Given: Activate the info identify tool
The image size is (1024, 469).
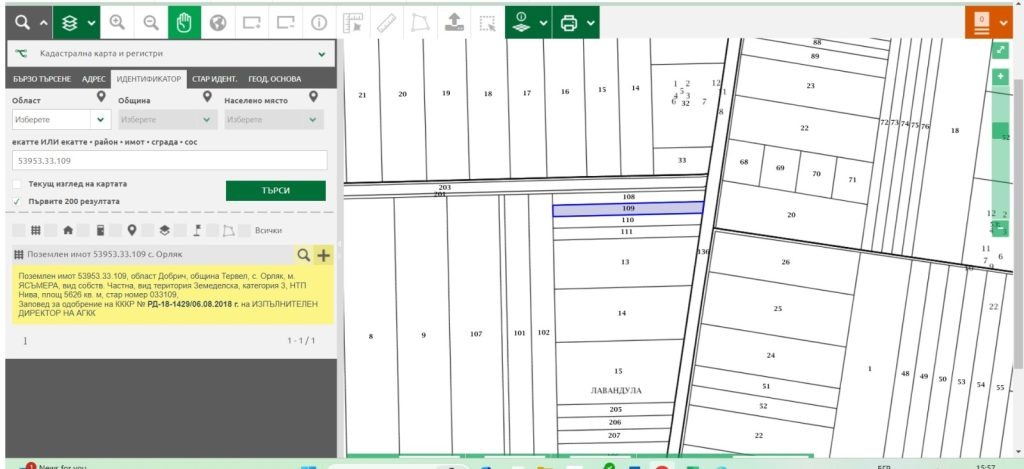Looking at the screenshot, I should 319,21.
